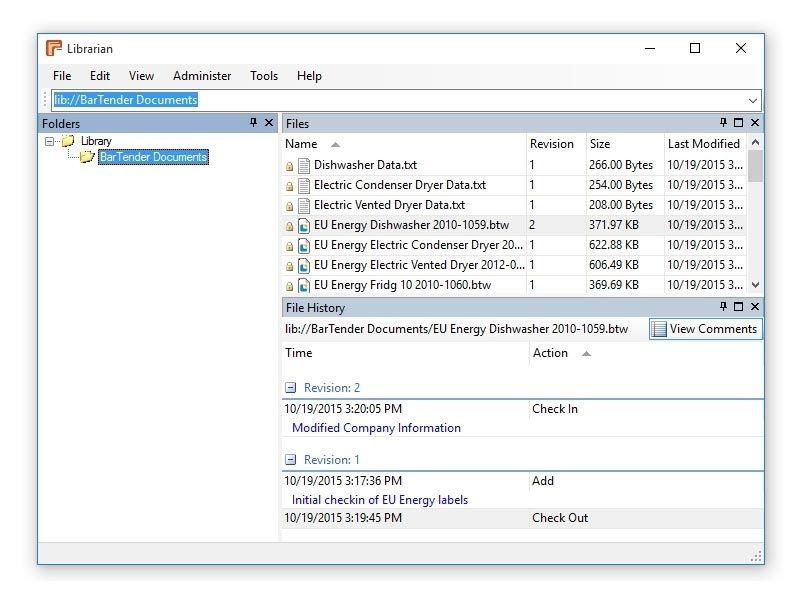
Task: Close the Folders panel
Action: (x=269, y=122)
